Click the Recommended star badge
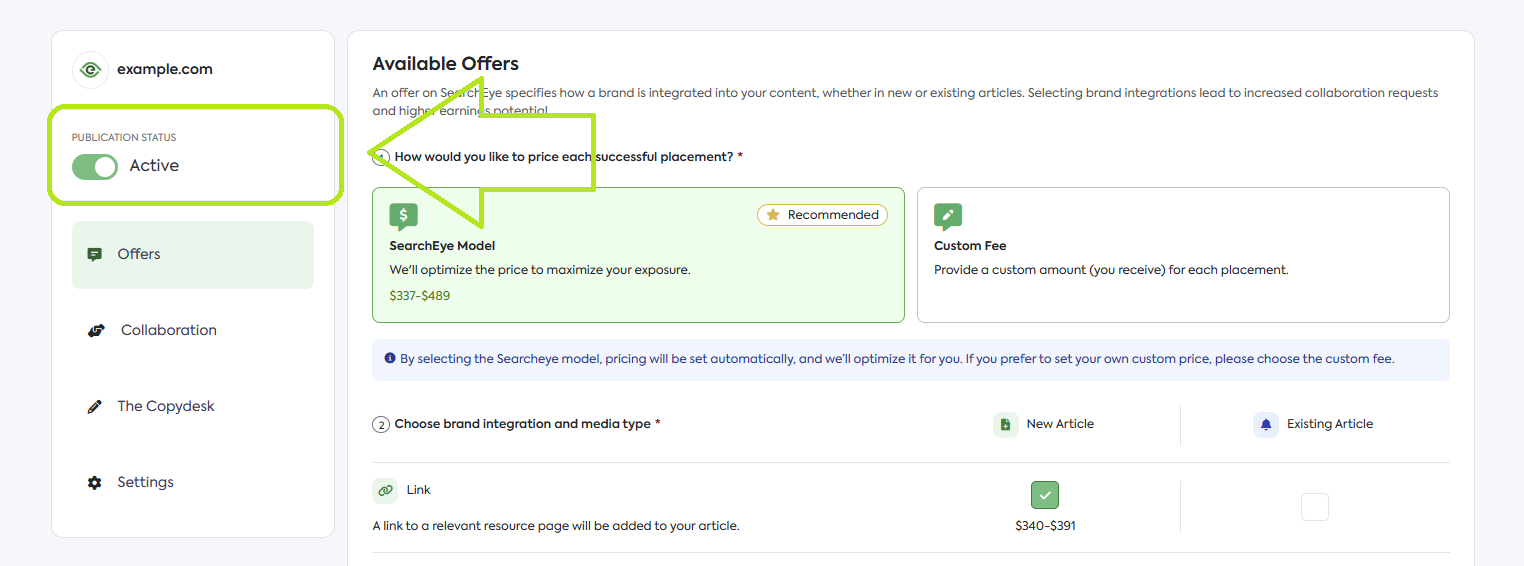This screenshot has height=566, width=1524. click(x=822, y=215)
